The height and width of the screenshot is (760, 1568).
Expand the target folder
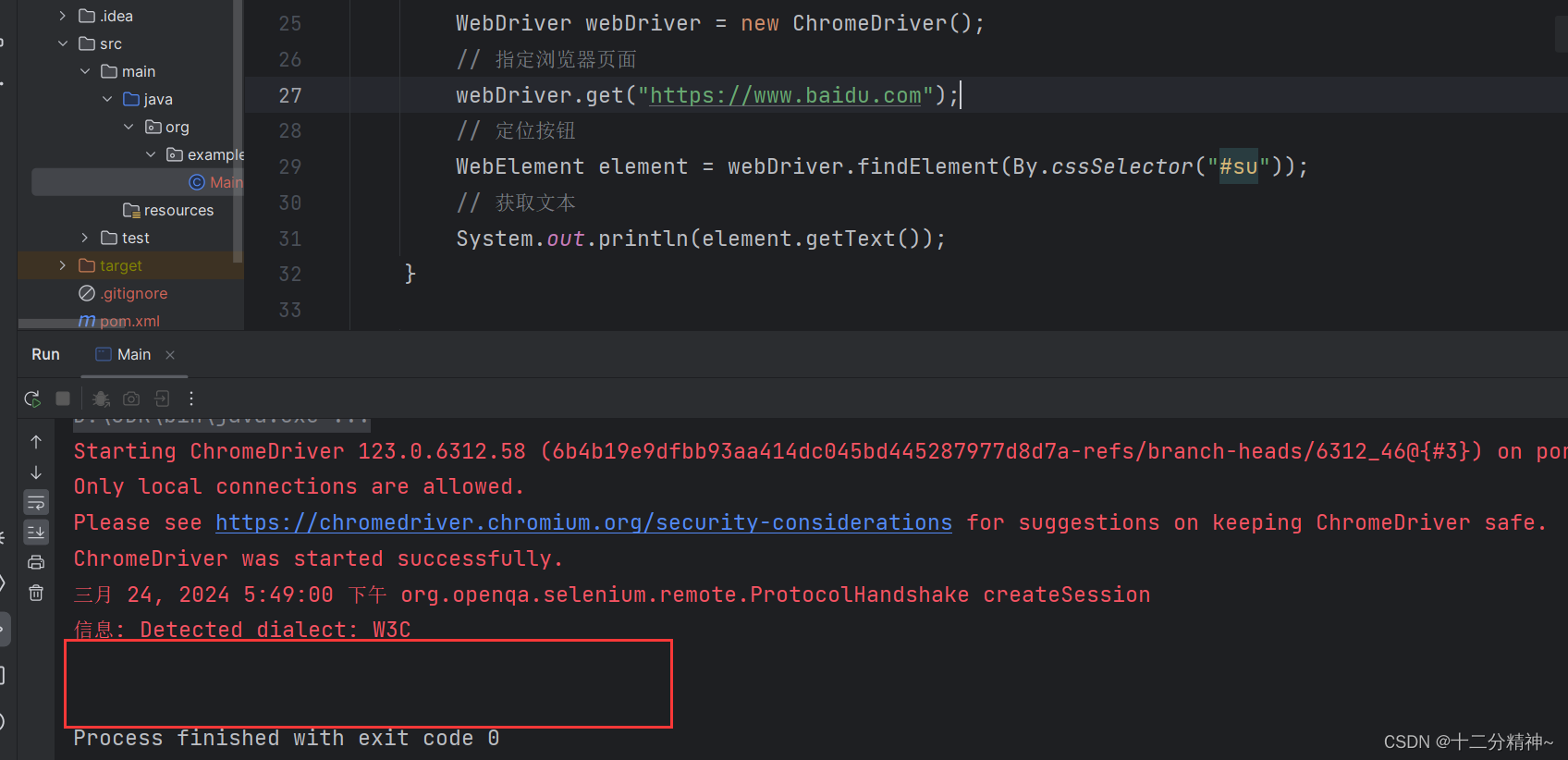62,265
